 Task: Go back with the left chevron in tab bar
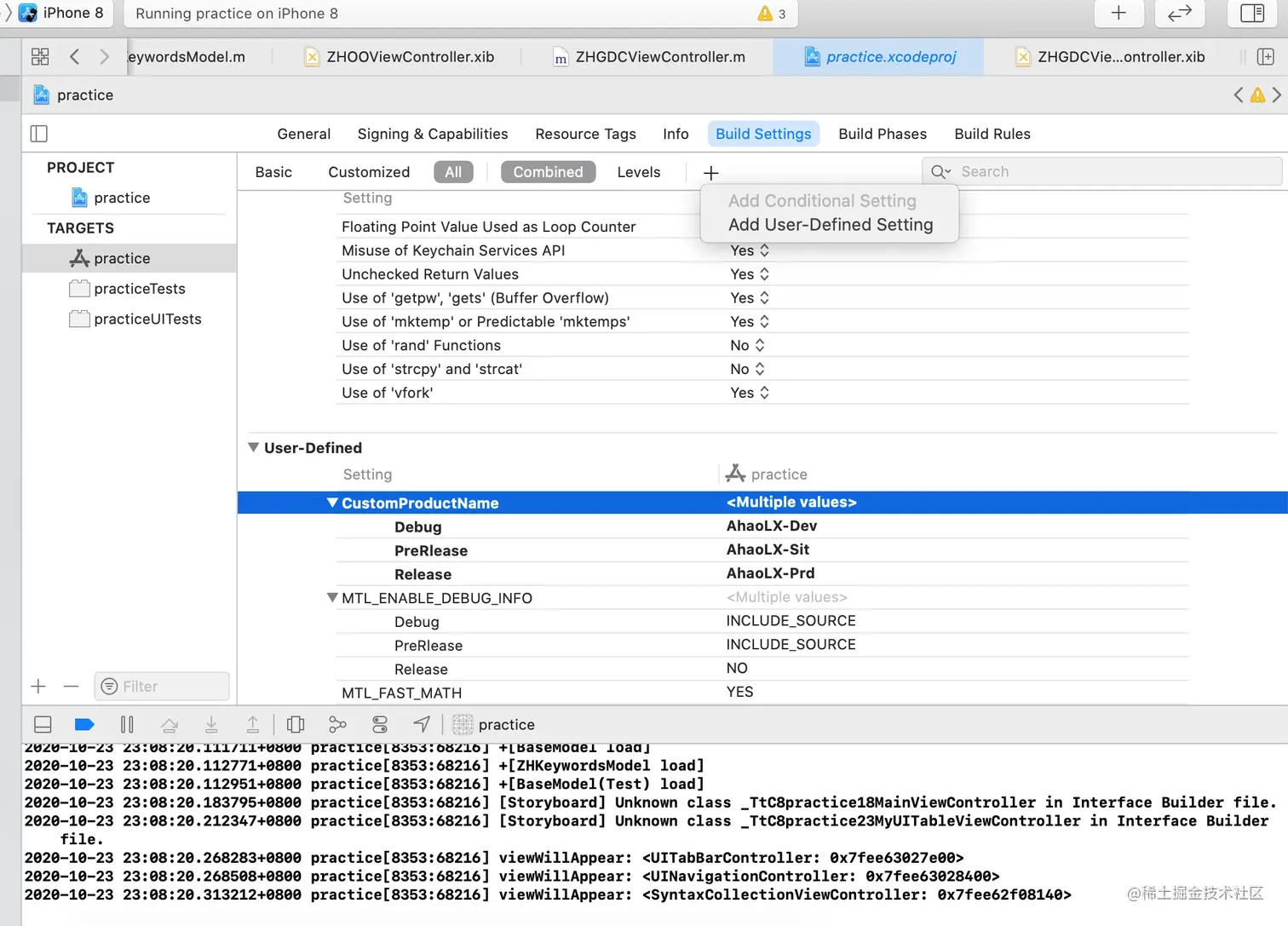(75, 57)
